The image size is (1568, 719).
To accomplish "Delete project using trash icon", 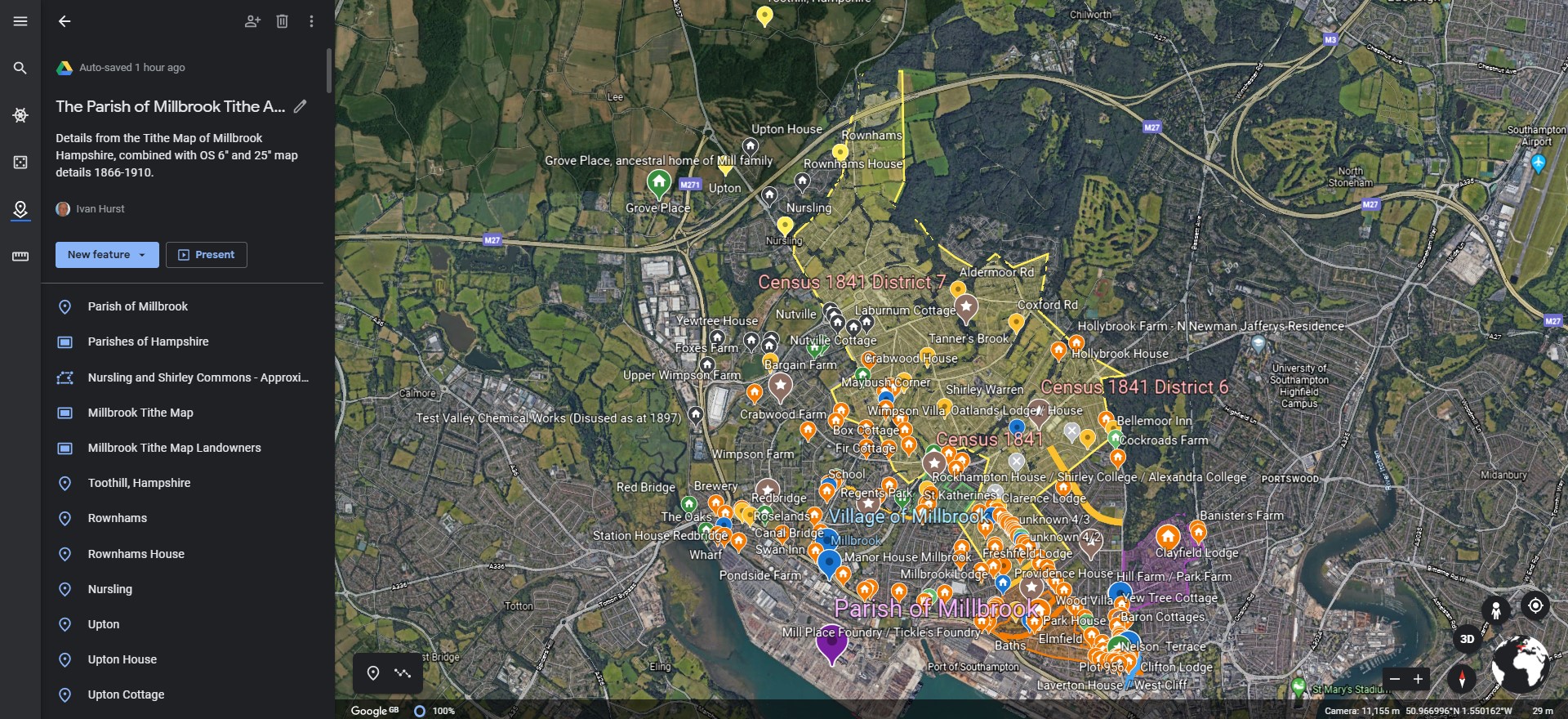I will tap(282, 21).
